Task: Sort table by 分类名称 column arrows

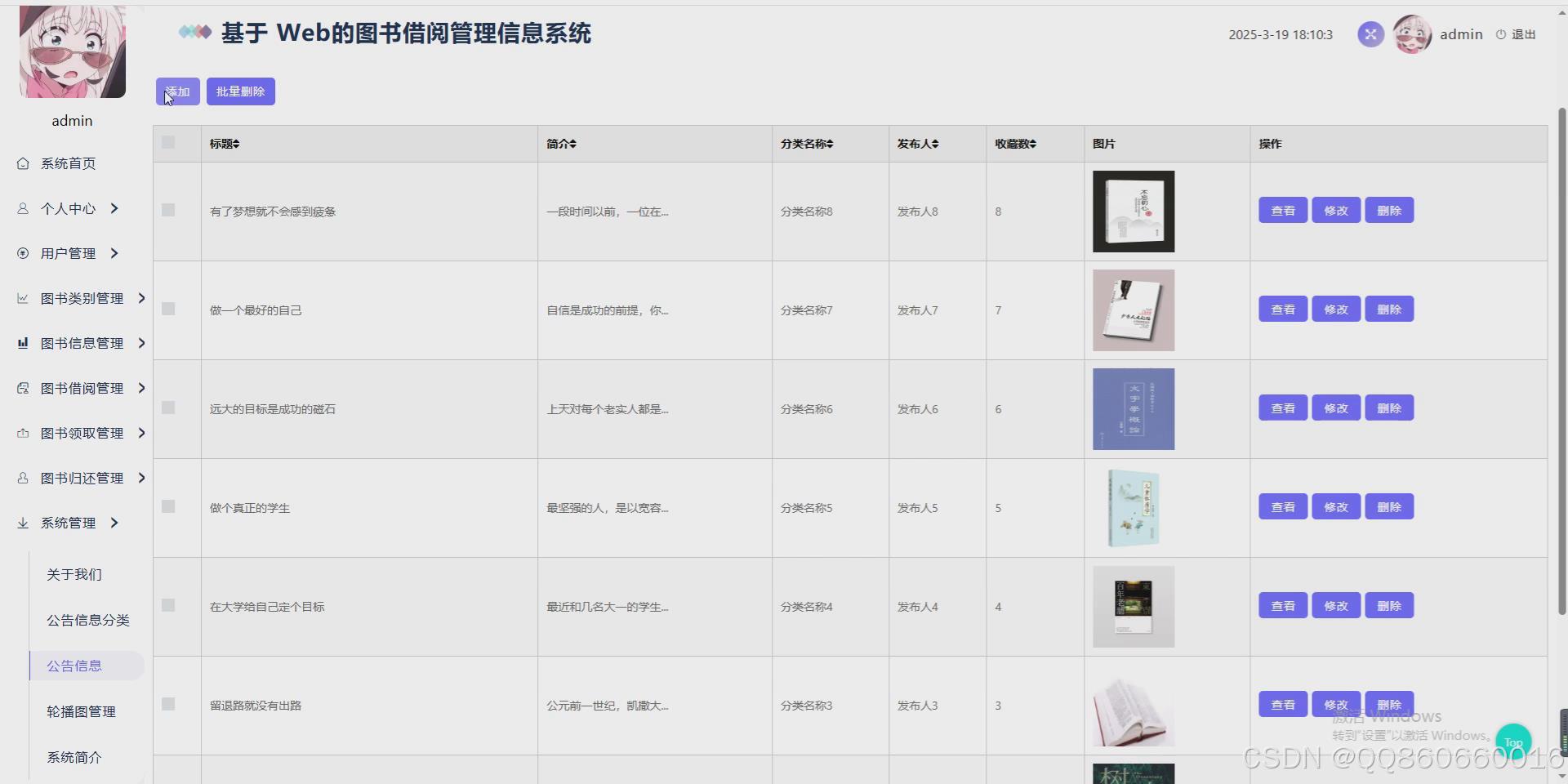Action: (x=830, y=144)
